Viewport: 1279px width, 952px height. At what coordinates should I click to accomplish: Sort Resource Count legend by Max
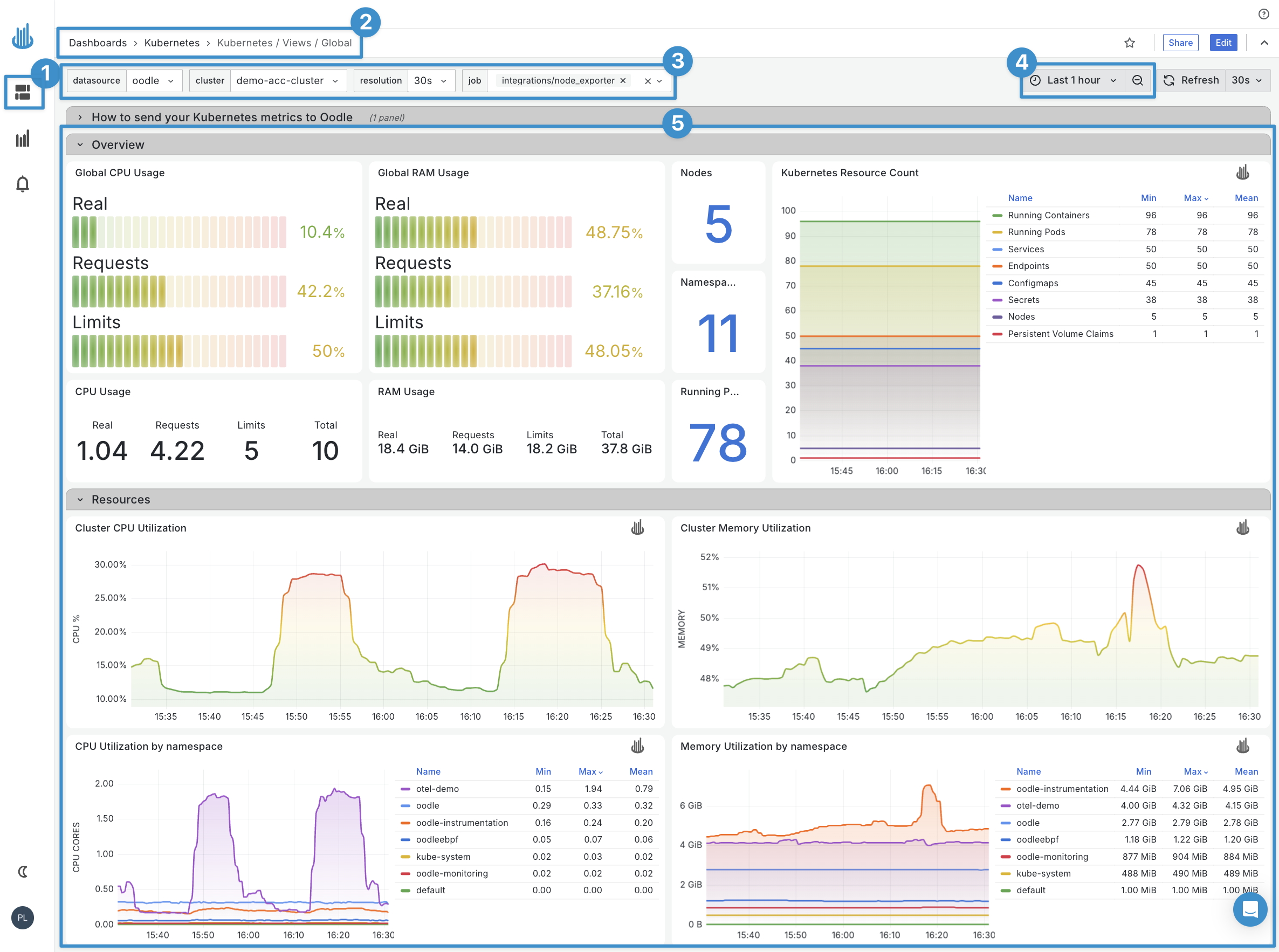pos(1195,198)
